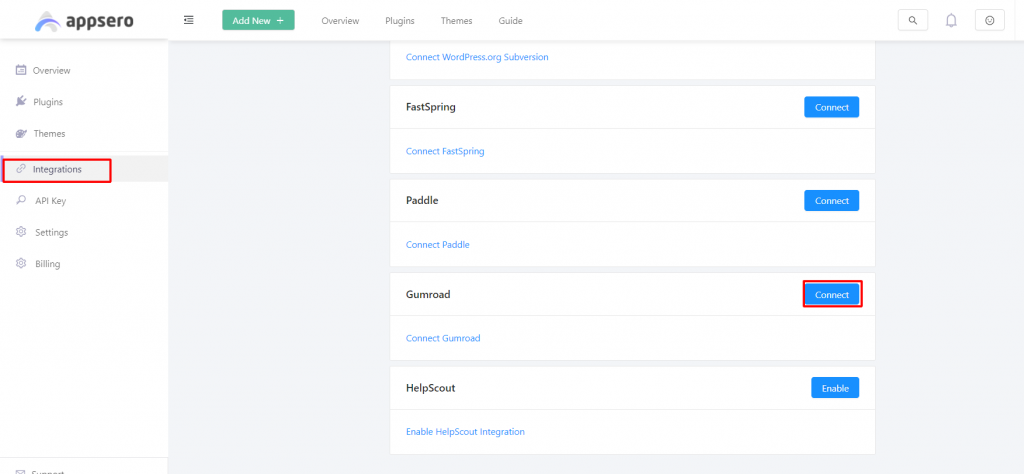
Task: Connect the Paddle integration
Action: click(831, 200)
